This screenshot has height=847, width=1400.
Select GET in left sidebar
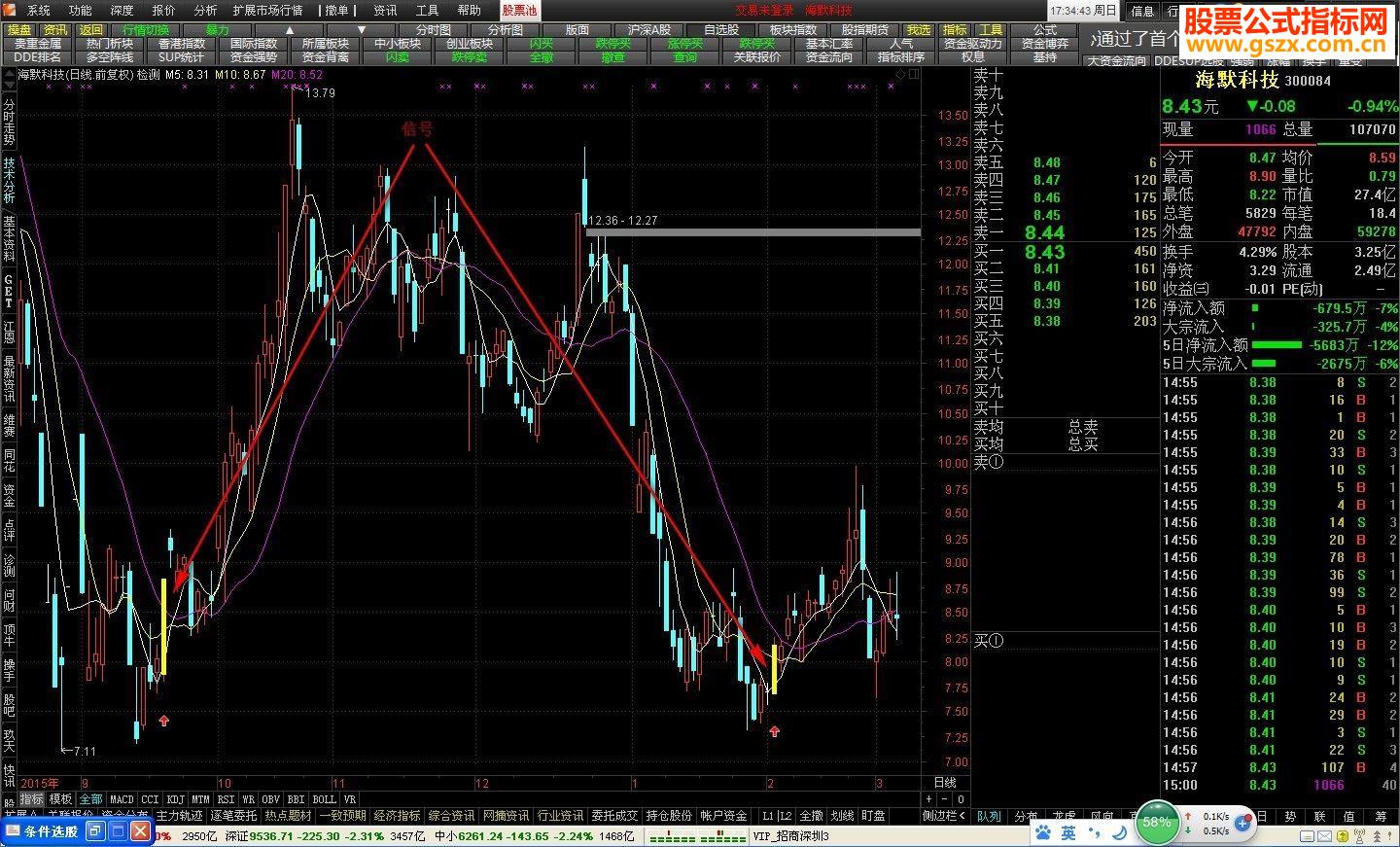point(9,291)
